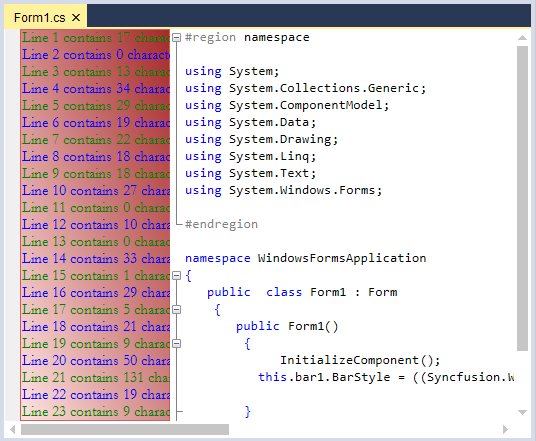Click the vertical scrollbar up arrow
Image resolution: width=536 pixels, height=441 pixels.
point(522,38)
